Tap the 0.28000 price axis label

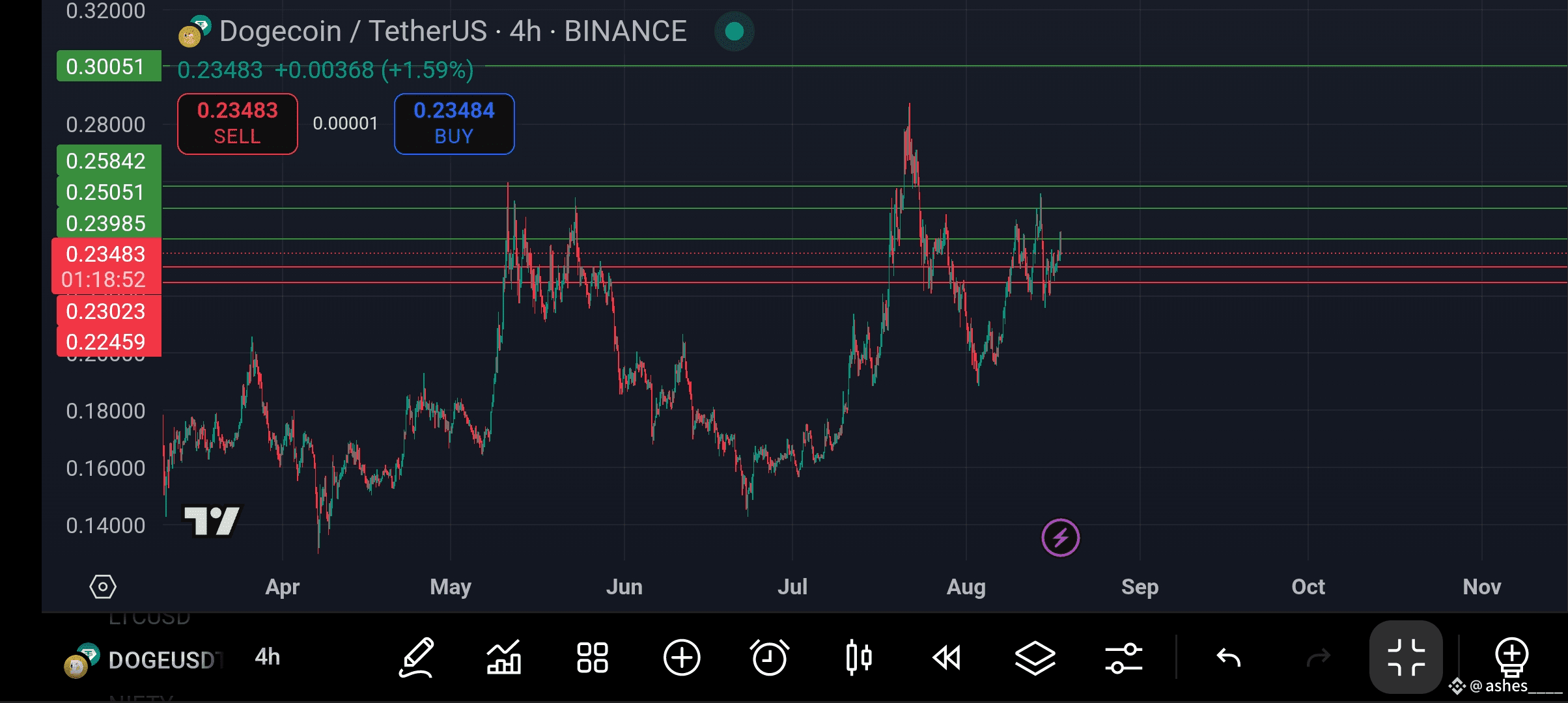[105, 124]
